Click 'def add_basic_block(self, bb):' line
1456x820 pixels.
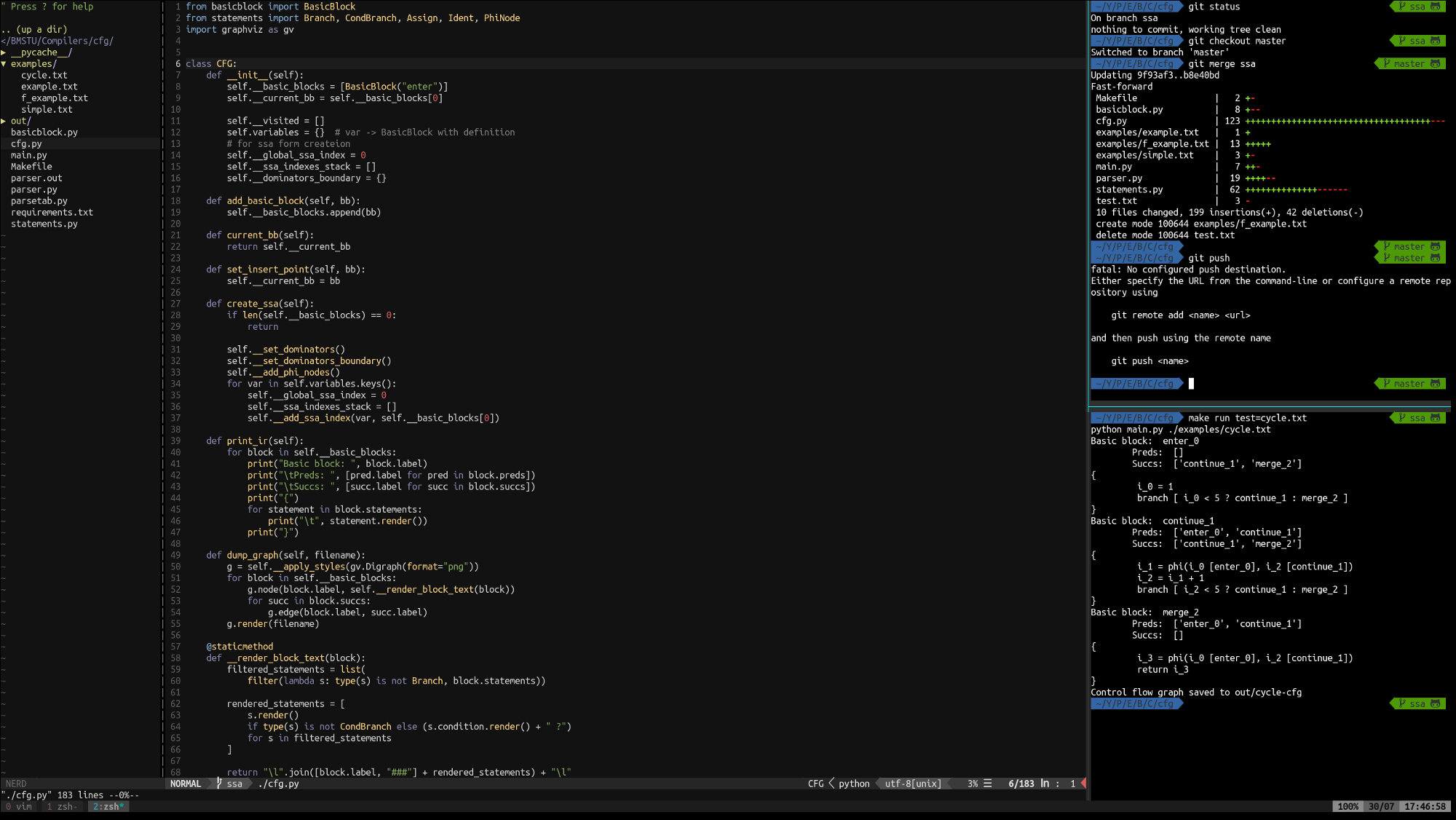[x=283, y=201]
